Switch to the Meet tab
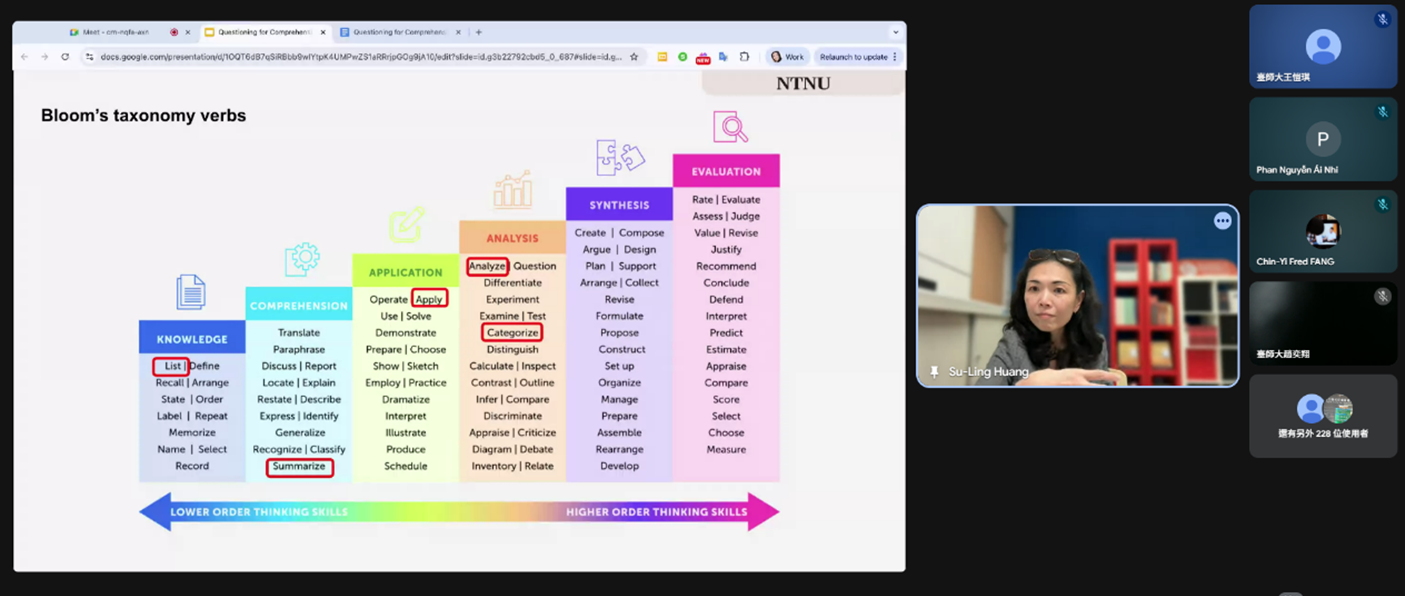The width and height of the screenshot is (1405, 596). pyautogui.click(x=115, y=32)
